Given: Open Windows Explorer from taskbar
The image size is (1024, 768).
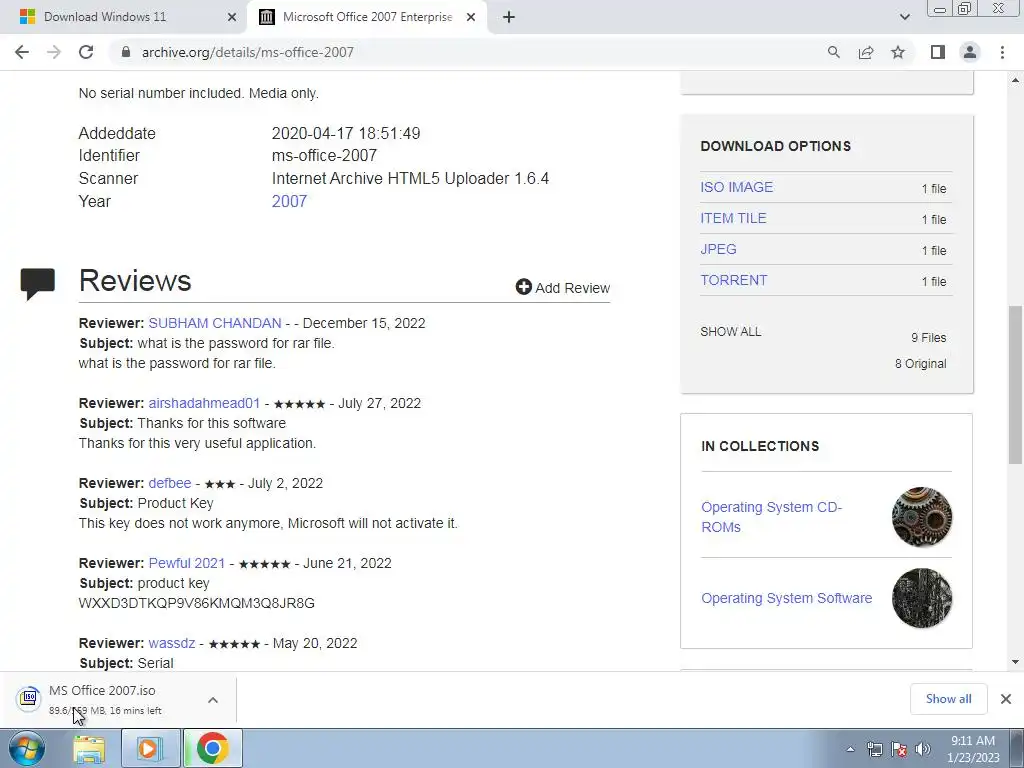Looking at the screenshot, I should click(x=89, y=748).
